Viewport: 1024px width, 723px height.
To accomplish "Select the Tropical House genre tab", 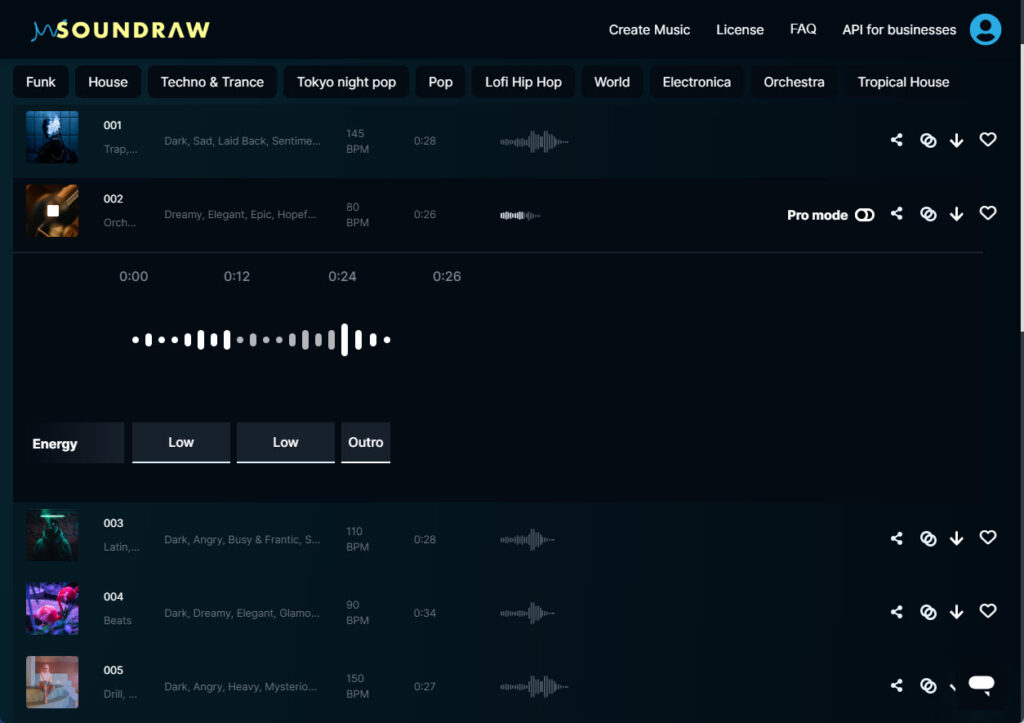I will click(x=903, y=82).
